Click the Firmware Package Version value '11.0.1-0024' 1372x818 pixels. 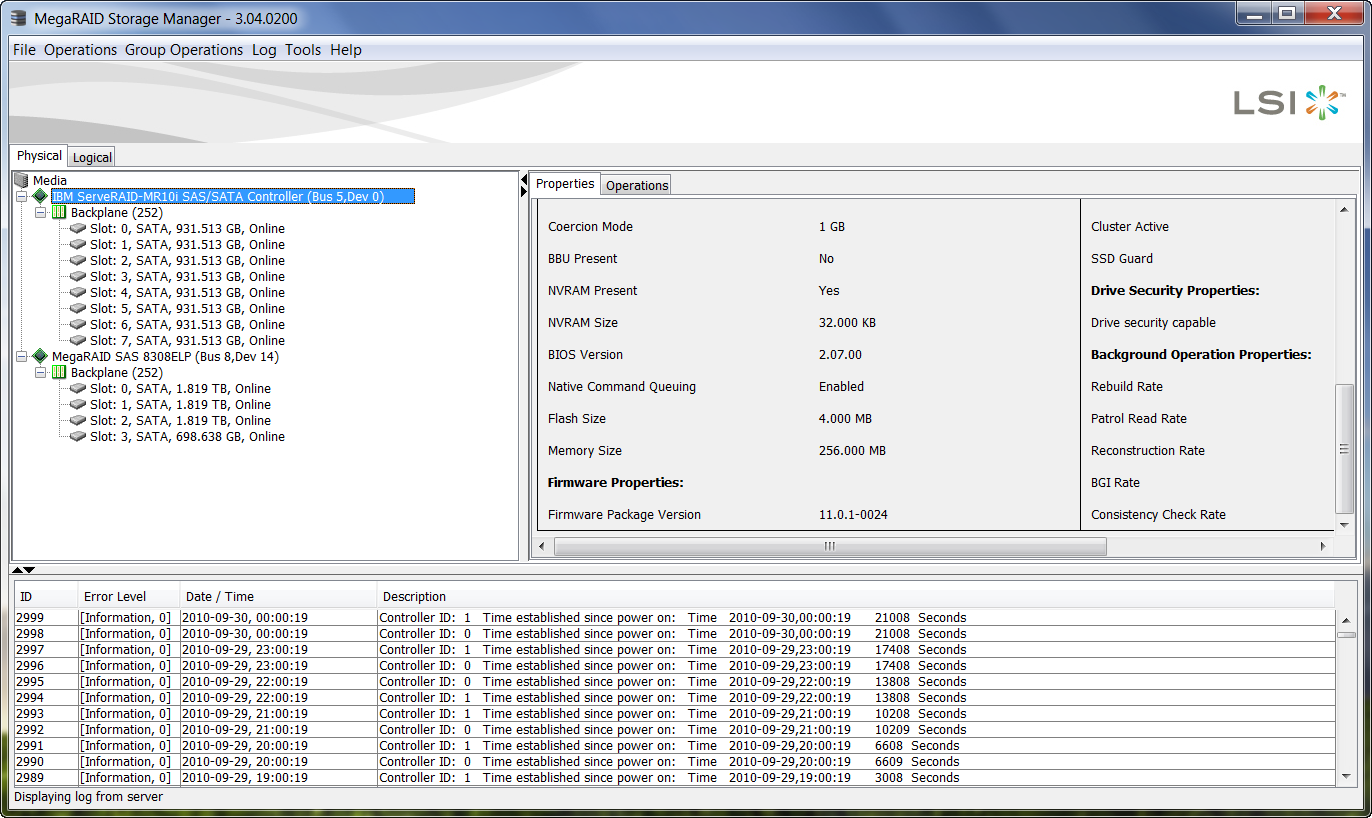[x=853, y=514]
